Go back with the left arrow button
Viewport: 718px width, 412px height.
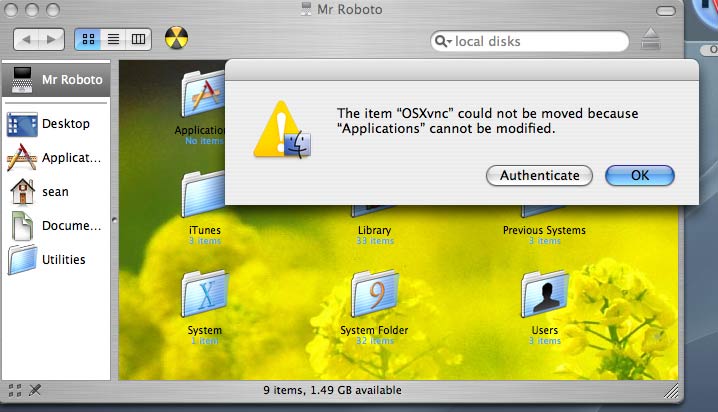click(x=26, y=39)
